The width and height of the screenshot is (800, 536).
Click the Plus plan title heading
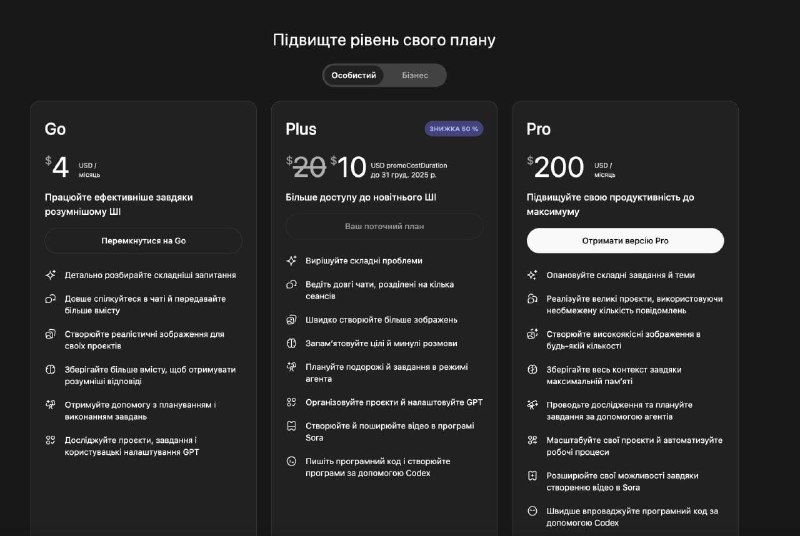click(301, 129)
